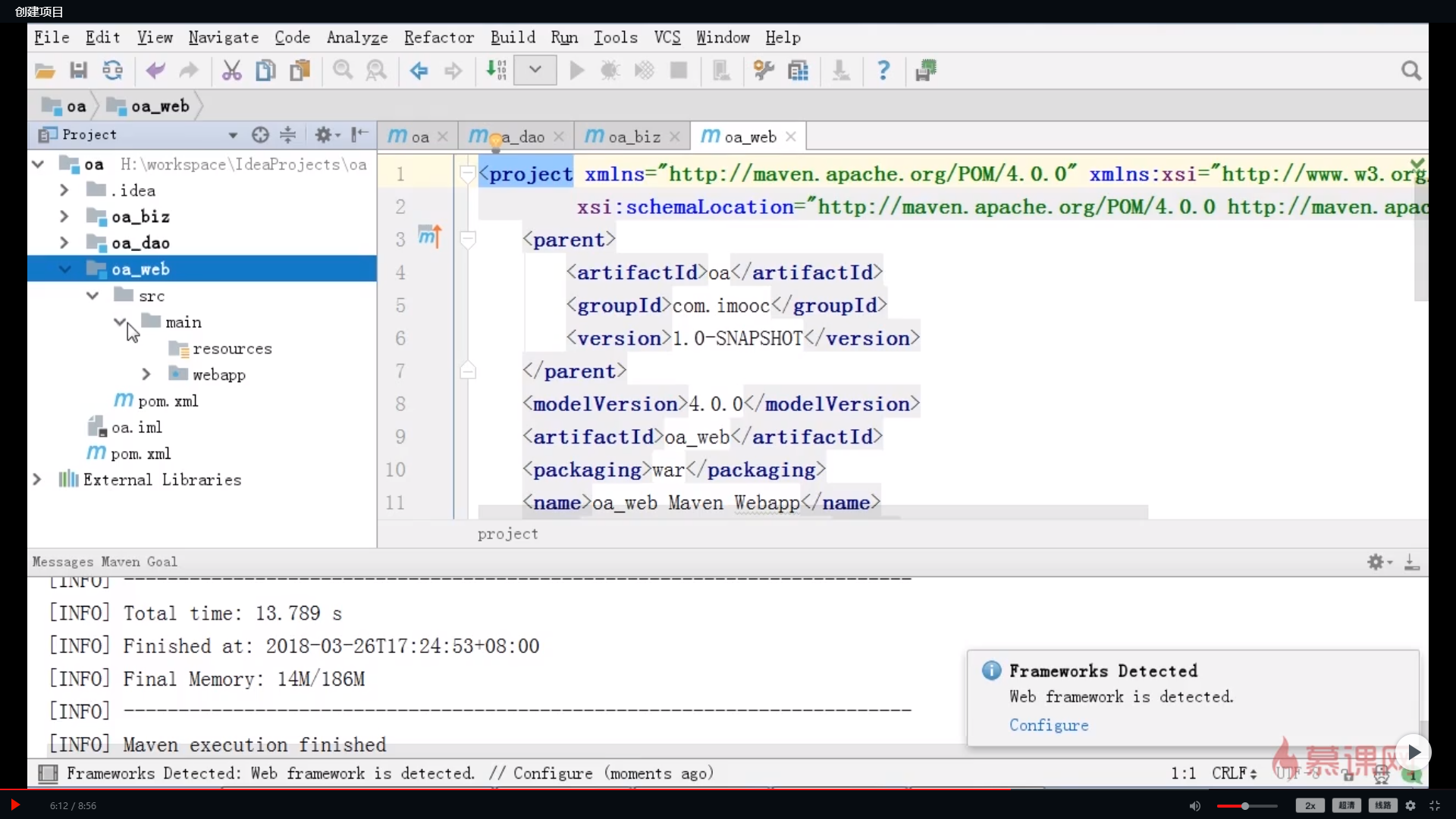Image resolution: width=1456 pixels, height=819 pixels.
Task: Click the tool windows quick-access icon
Action: 48,773
